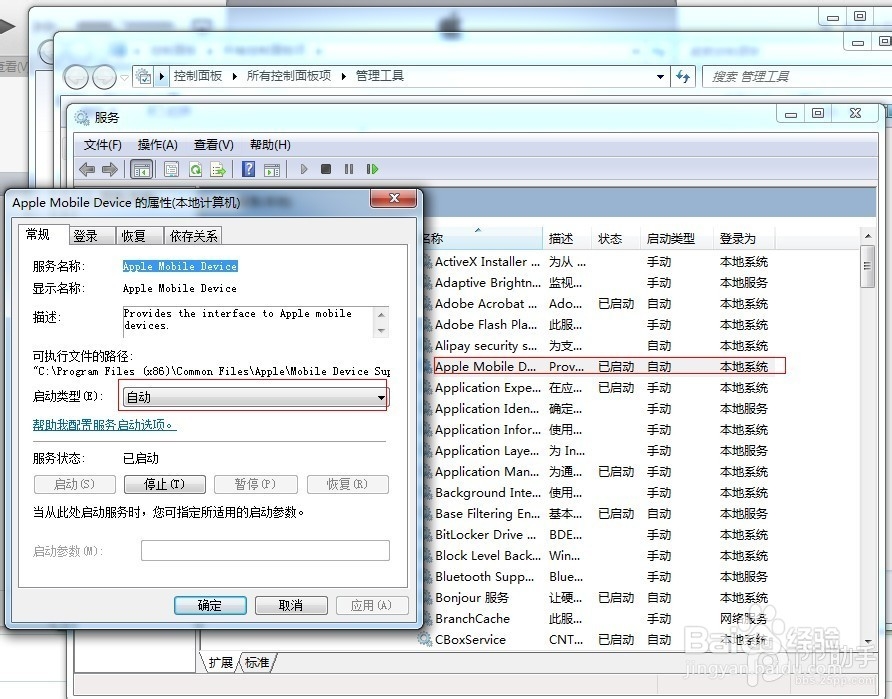Toggle the Show/Hide Console Tree icon

141,170
